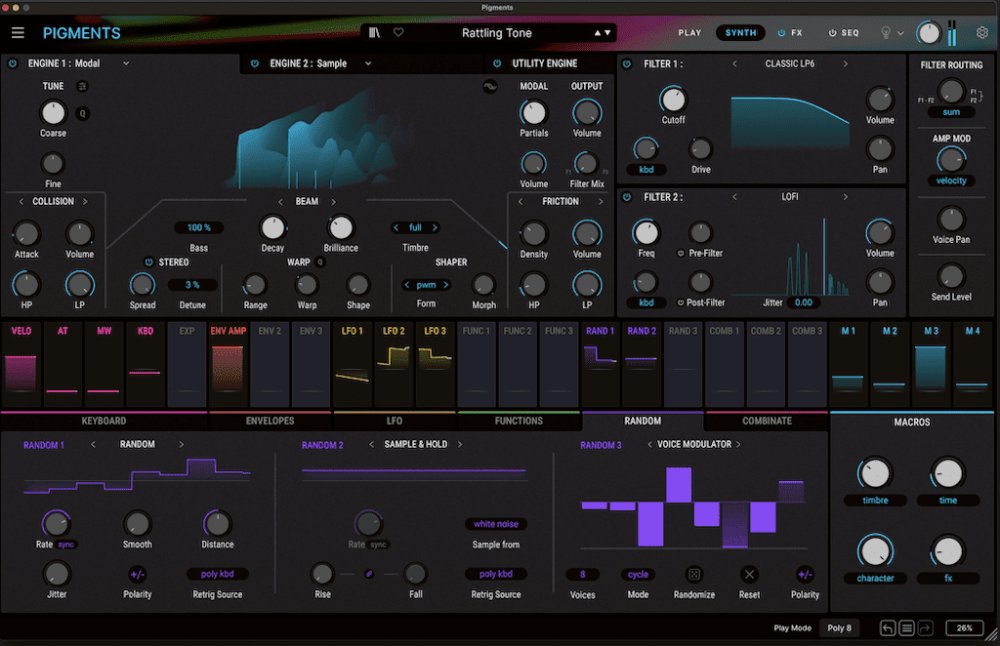Open the Timbre 'full' selector

click(x=415, y=227)
